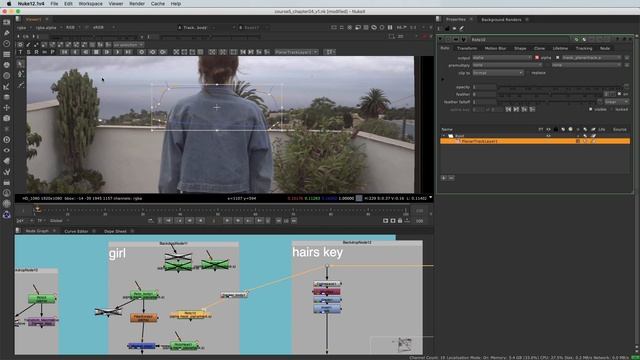Image resolution: width=640 pixels, height=360 pixels.
Task: Open the Time nodes toolbar menu
Action: coord(7,43)
